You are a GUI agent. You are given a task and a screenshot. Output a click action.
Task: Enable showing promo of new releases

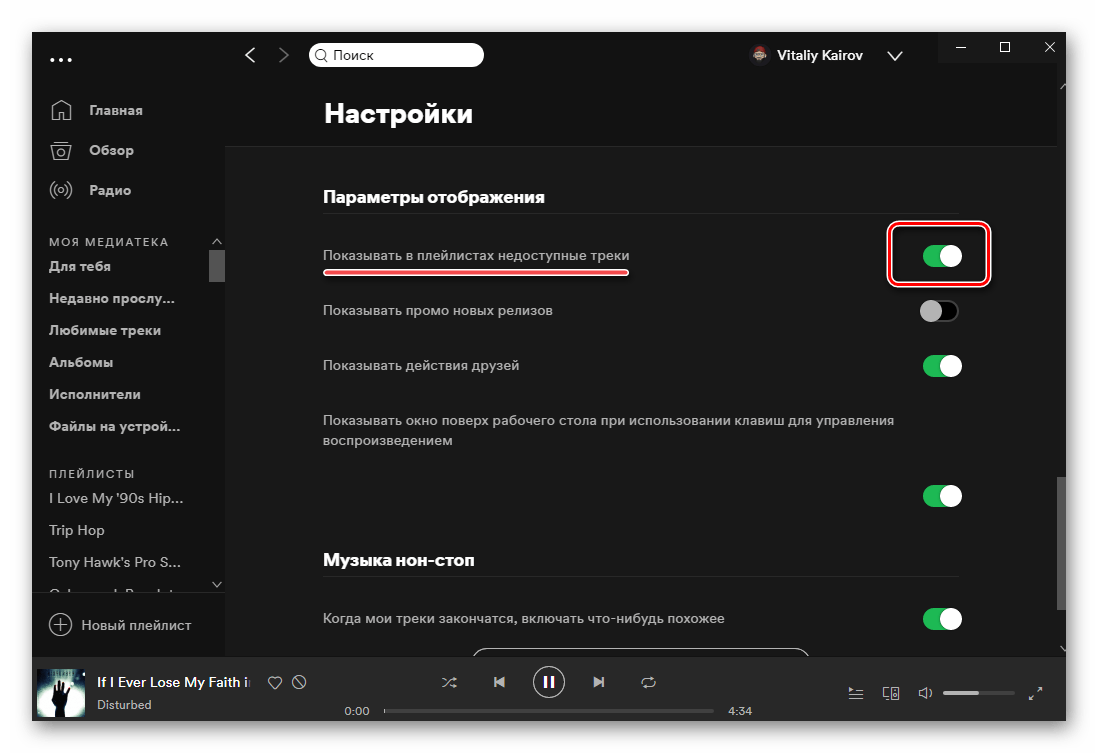coord(939,311)
